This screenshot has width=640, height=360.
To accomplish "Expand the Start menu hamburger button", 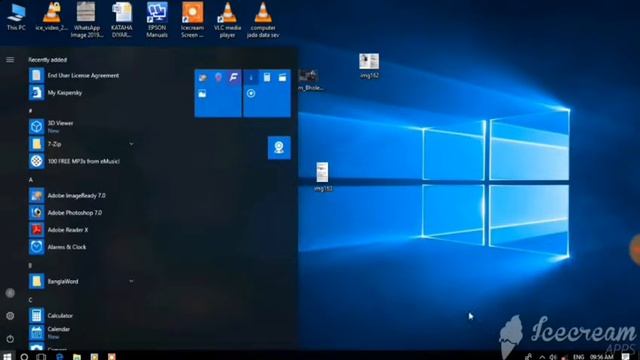I will 10,60.
